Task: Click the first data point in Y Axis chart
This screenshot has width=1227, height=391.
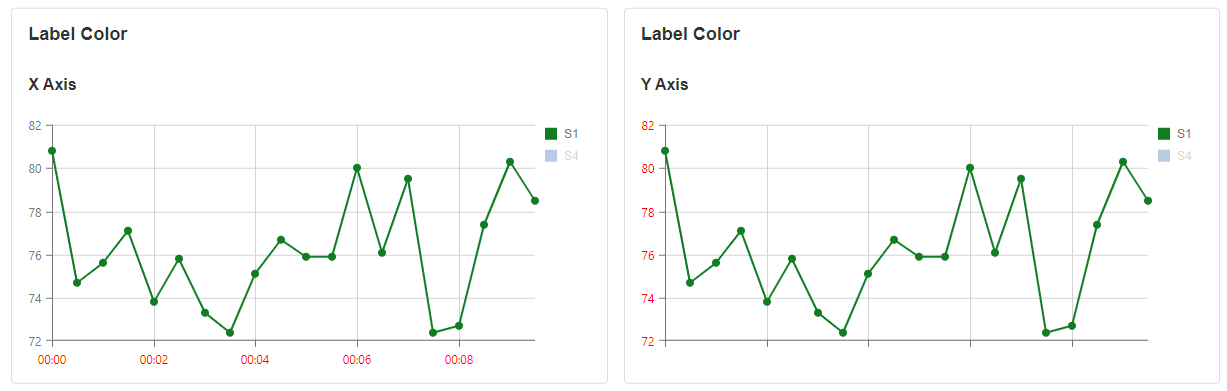Action: pyautogui.click(x=665, y=151)
